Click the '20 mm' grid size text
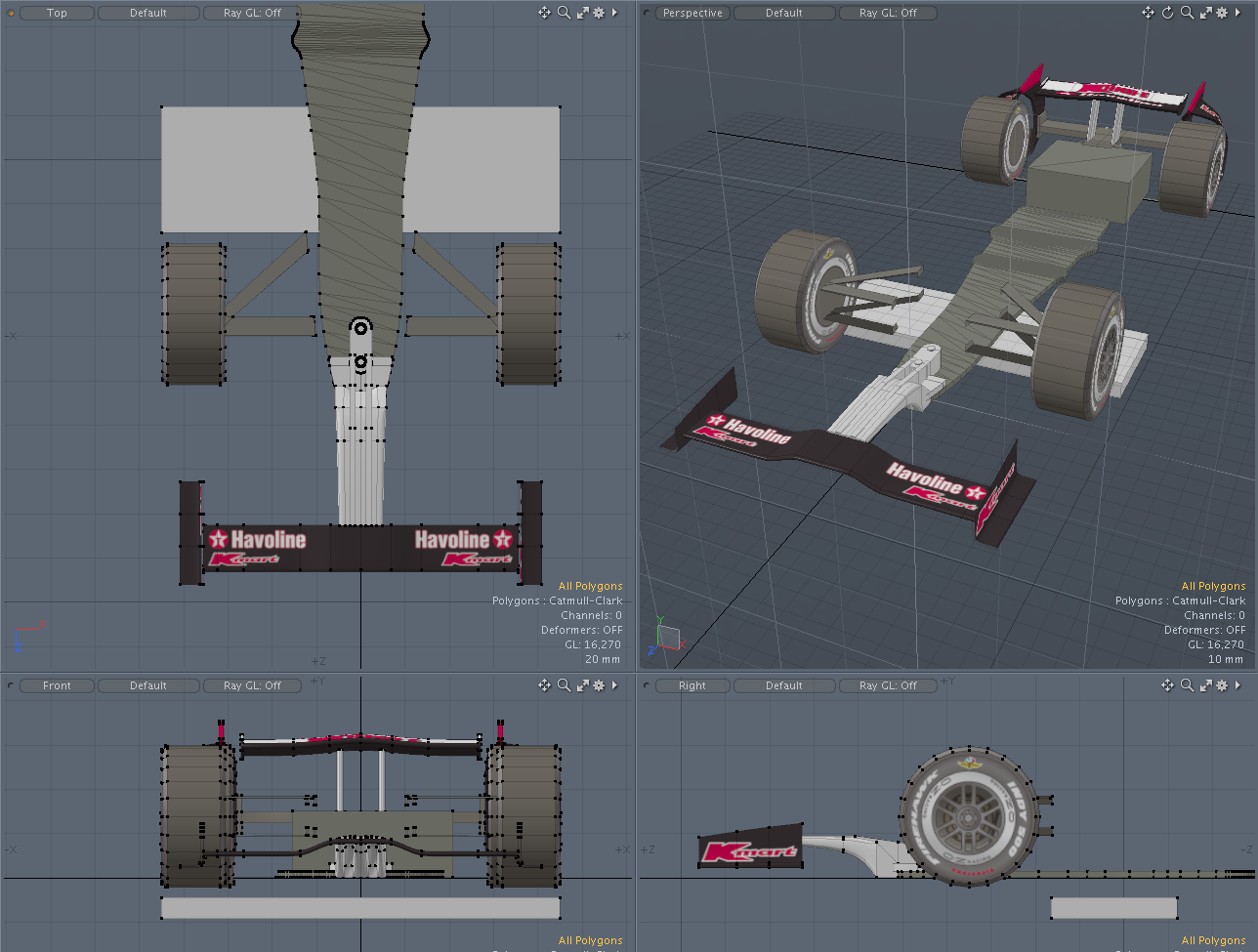The image size is (1258, 952). (603, 659)
